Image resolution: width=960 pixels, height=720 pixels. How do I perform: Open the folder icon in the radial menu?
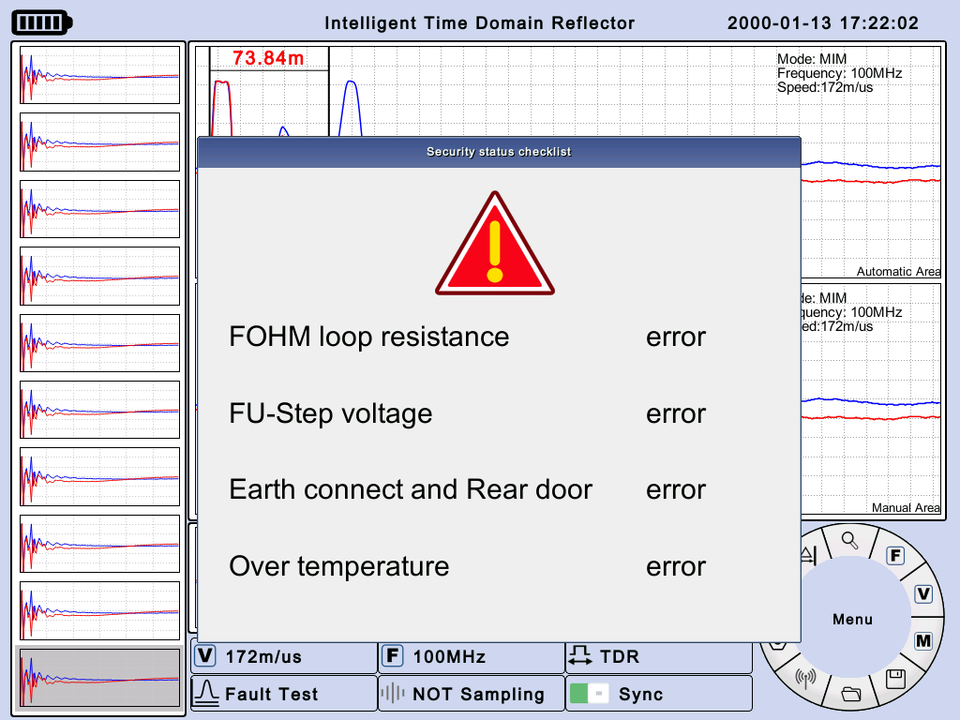point(851,694)
